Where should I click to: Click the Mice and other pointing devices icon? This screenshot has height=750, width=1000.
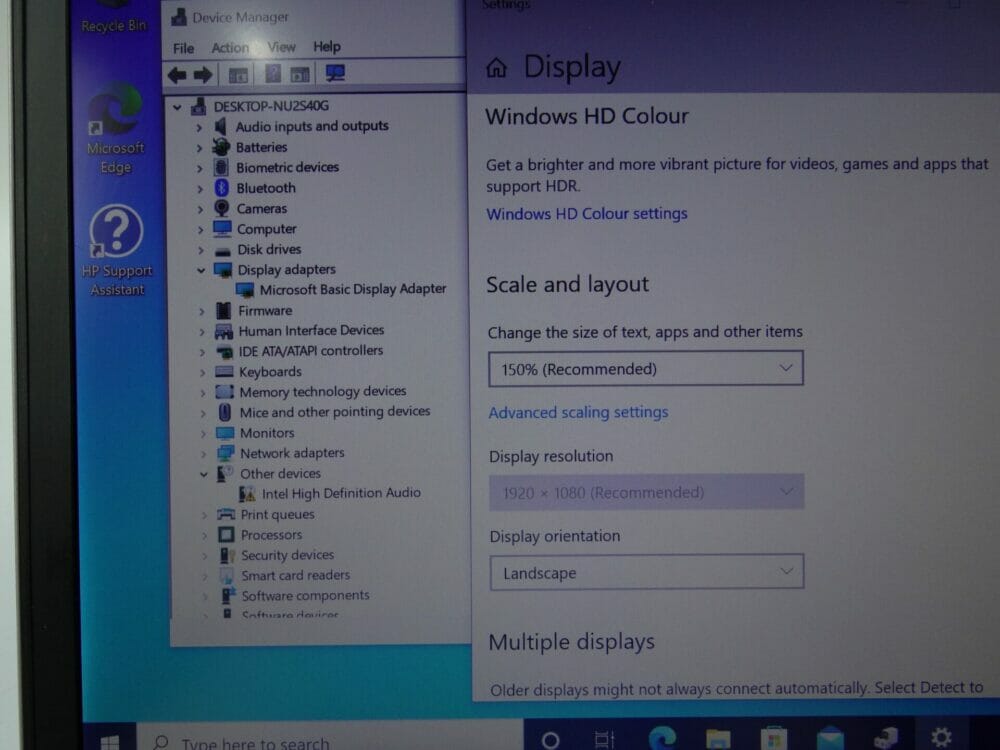224,412
